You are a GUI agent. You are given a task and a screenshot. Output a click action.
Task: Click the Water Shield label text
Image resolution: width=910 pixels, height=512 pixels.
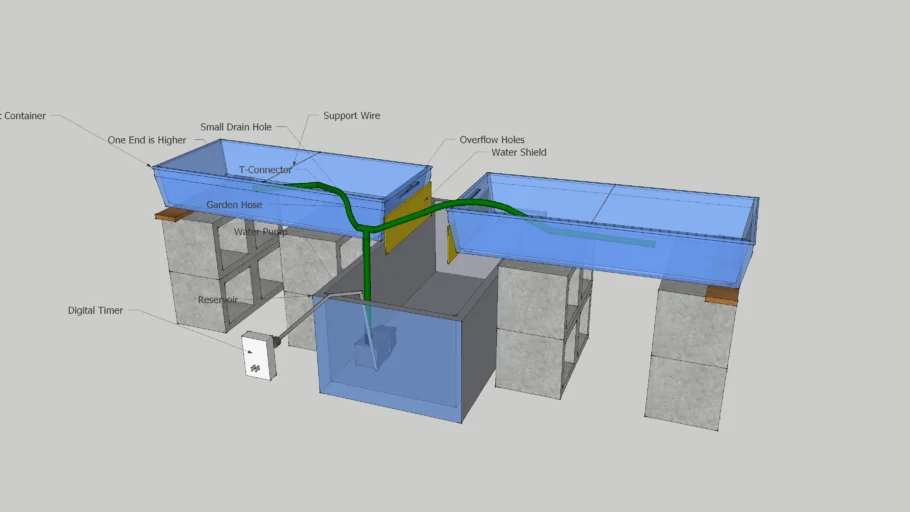point(518,153)
